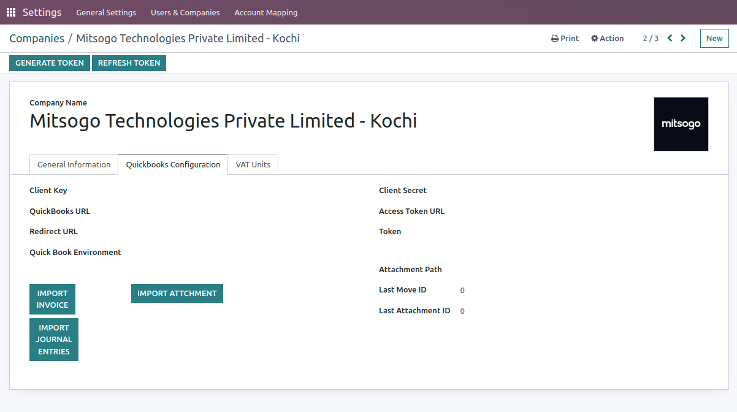Click the Import Attchment button
This screenshot has height=412, width=737.
[177, 294]
